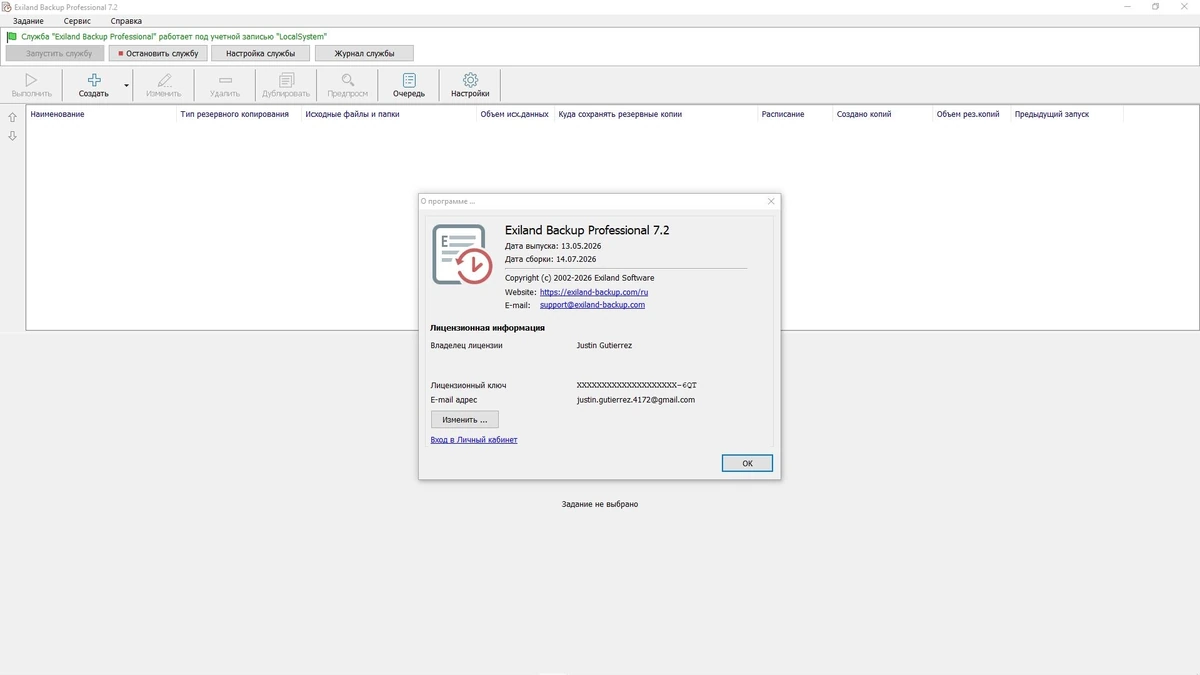
Task: Open Настройка службы button
Action: click(260, 53)
